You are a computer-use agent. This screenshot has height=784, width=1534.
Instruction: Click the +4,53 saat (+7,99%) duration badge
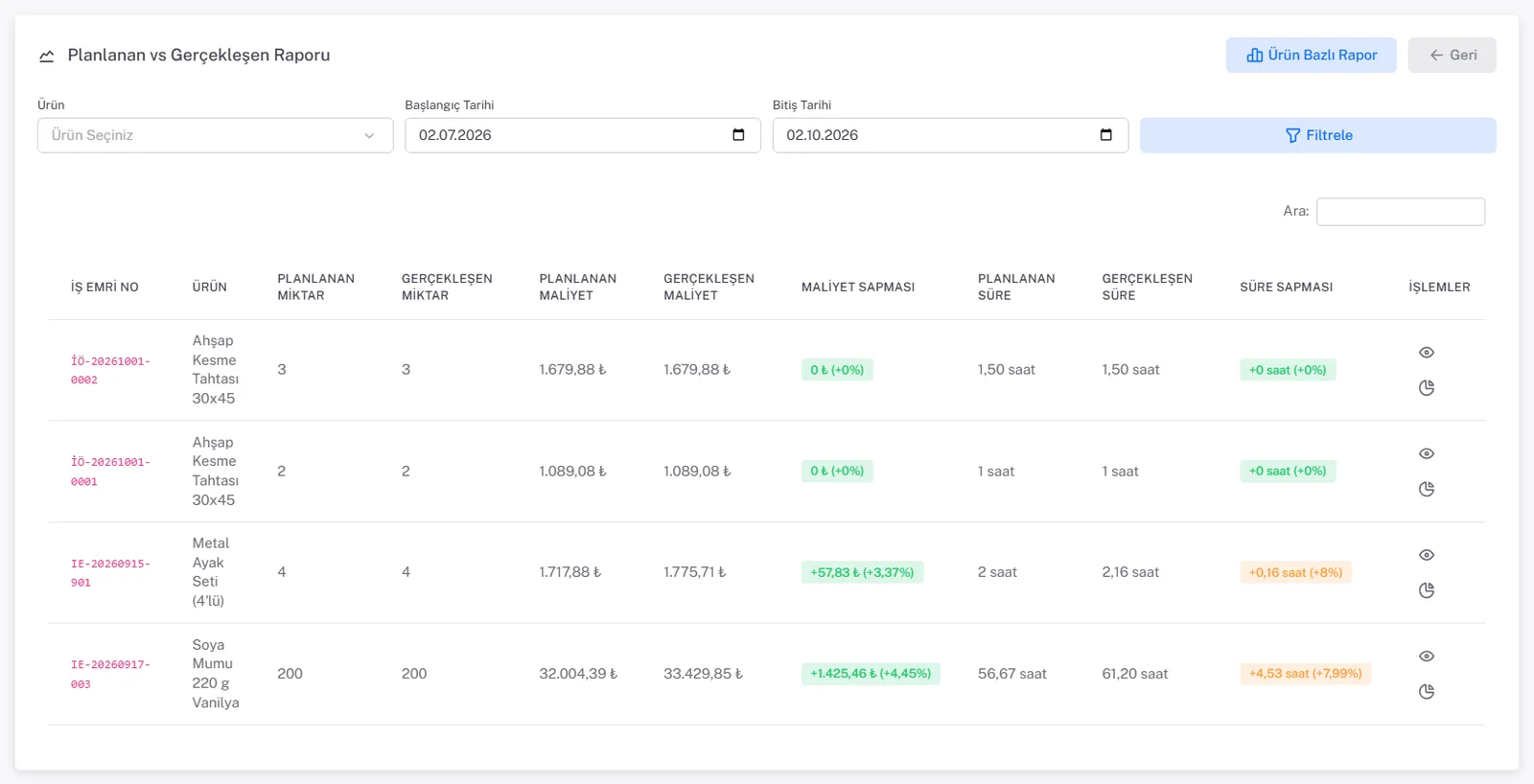pos(1305,674)
